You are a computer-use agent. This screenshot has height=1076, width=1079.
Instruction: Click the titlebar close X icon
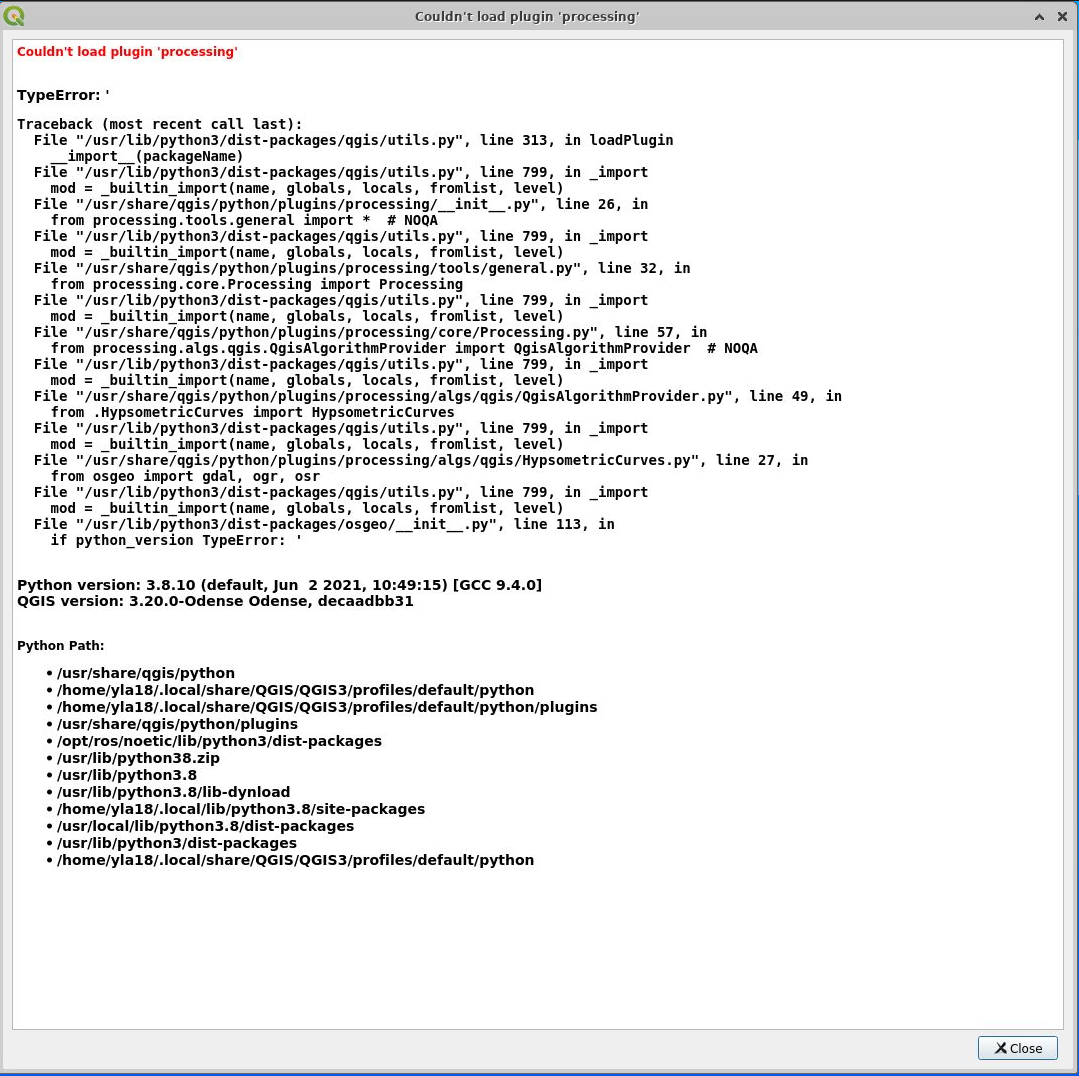(x=1062, y=16)
